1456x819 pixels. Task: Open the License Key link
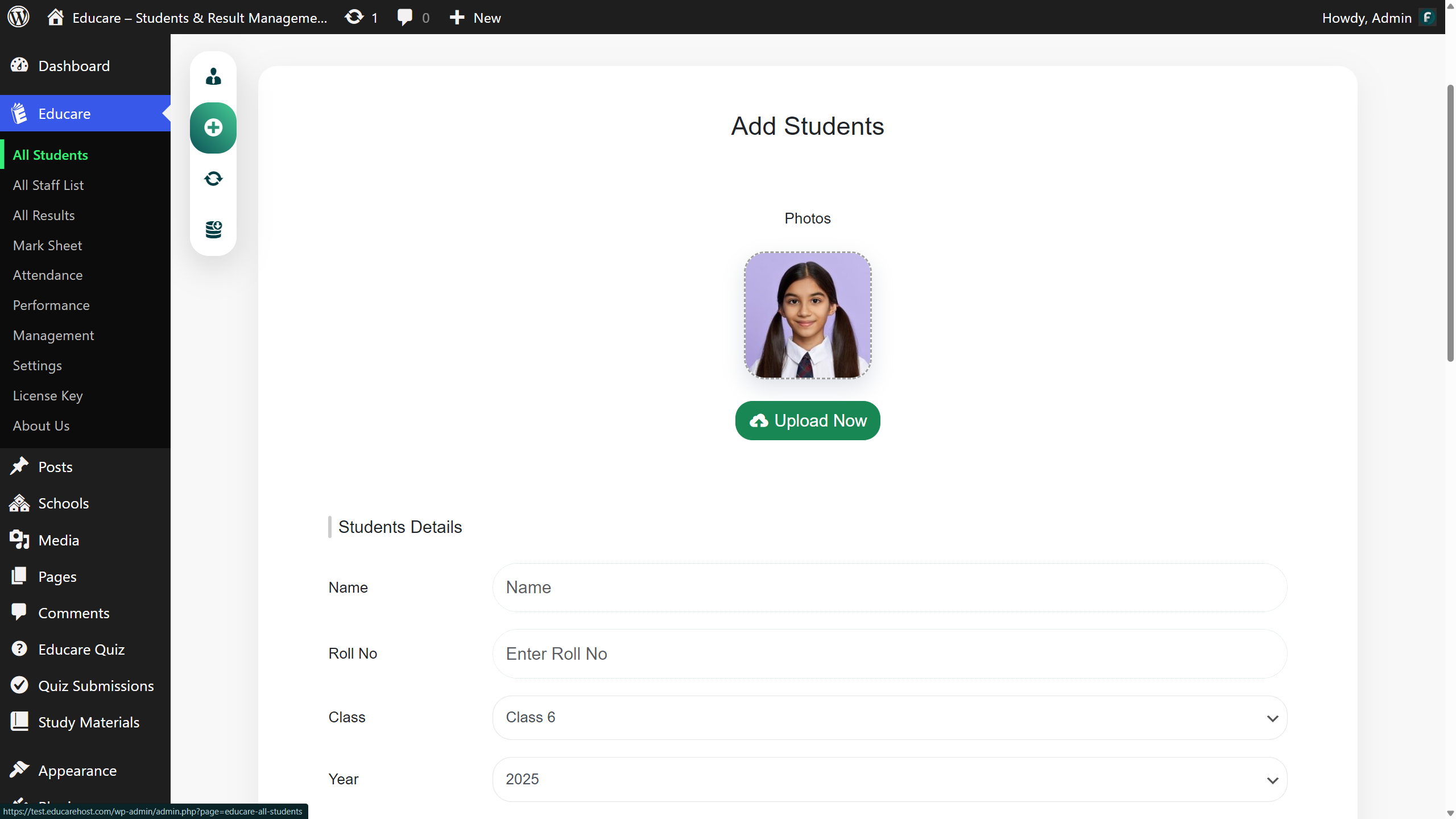tap(48, 396)
